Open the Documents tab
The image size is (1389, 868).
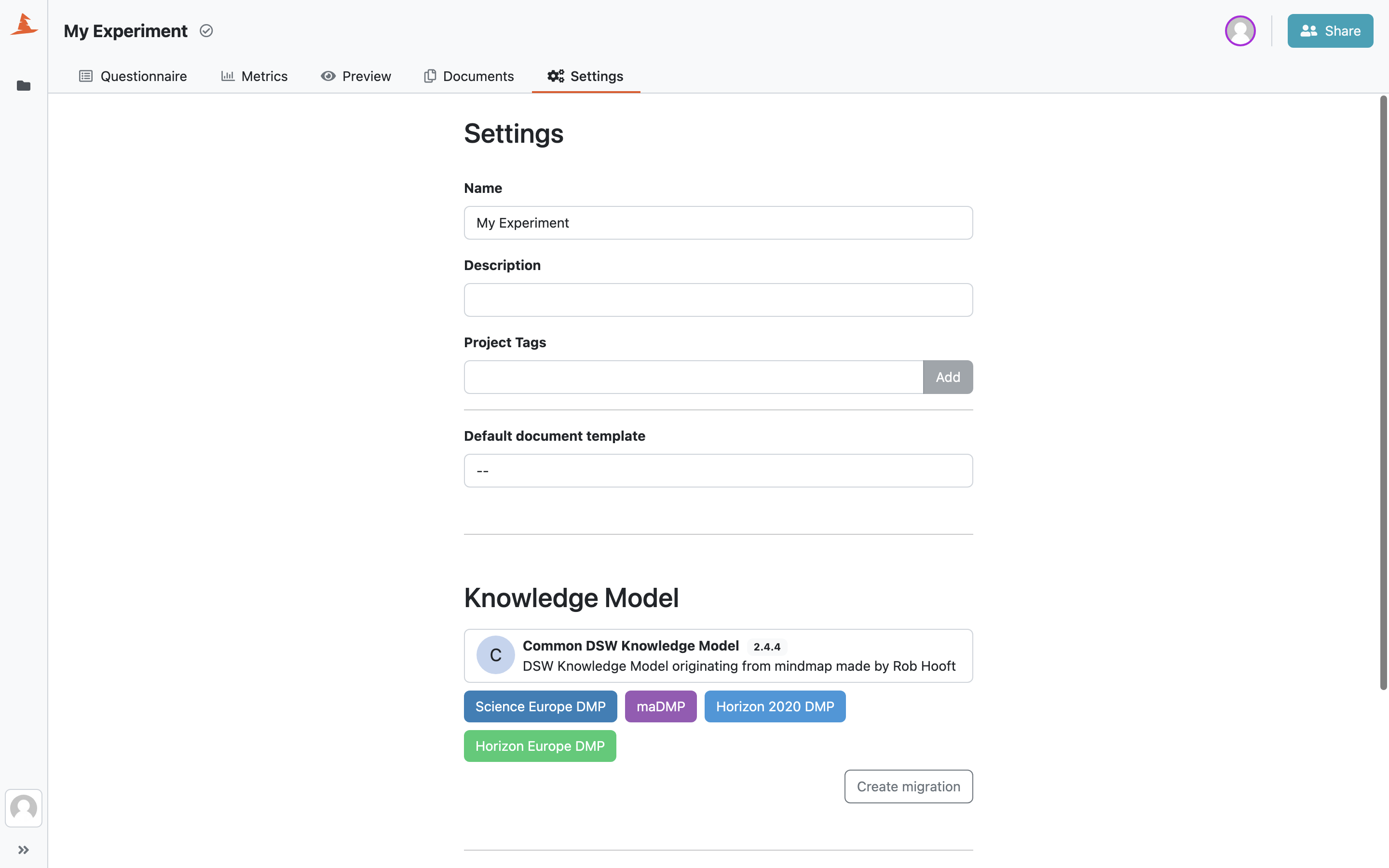(x=469, y=76)
